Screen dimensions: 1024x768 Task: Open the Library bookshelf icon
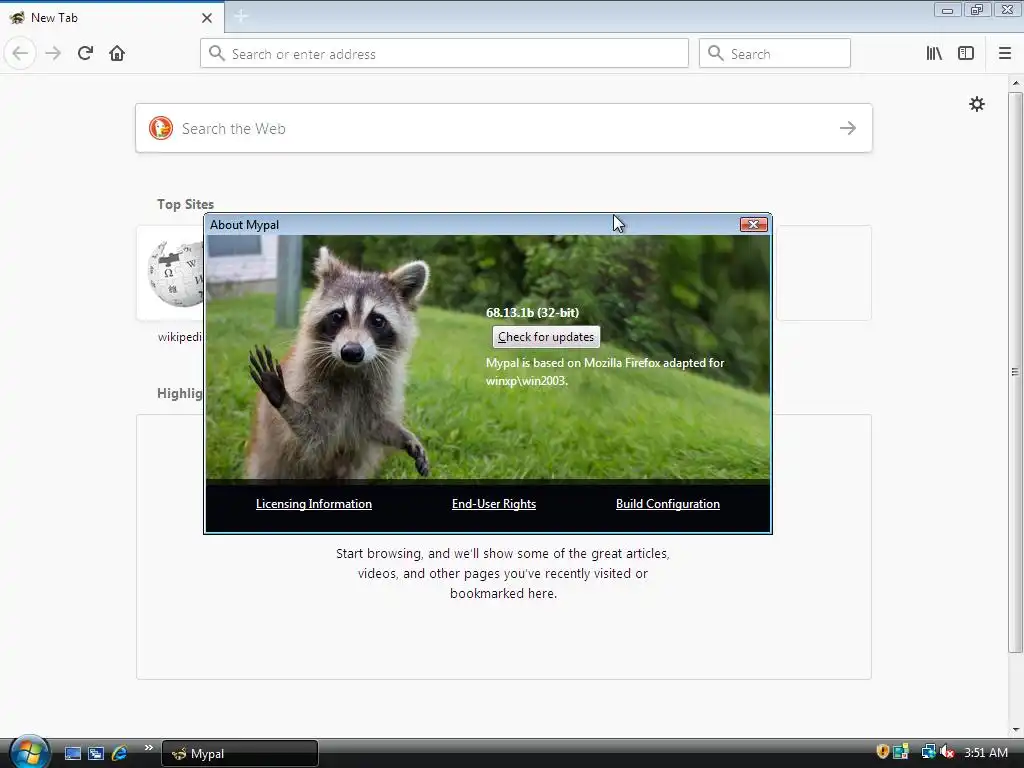pos(934,53)
